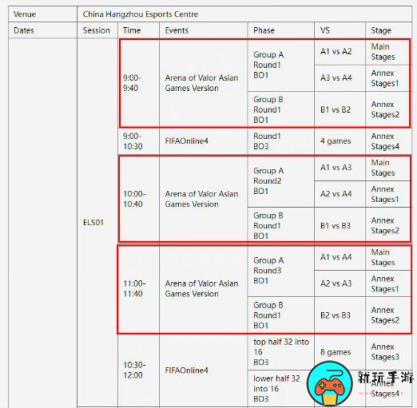417x408 pixels.
Task: Click the Events column header
Action: (203, 30)
